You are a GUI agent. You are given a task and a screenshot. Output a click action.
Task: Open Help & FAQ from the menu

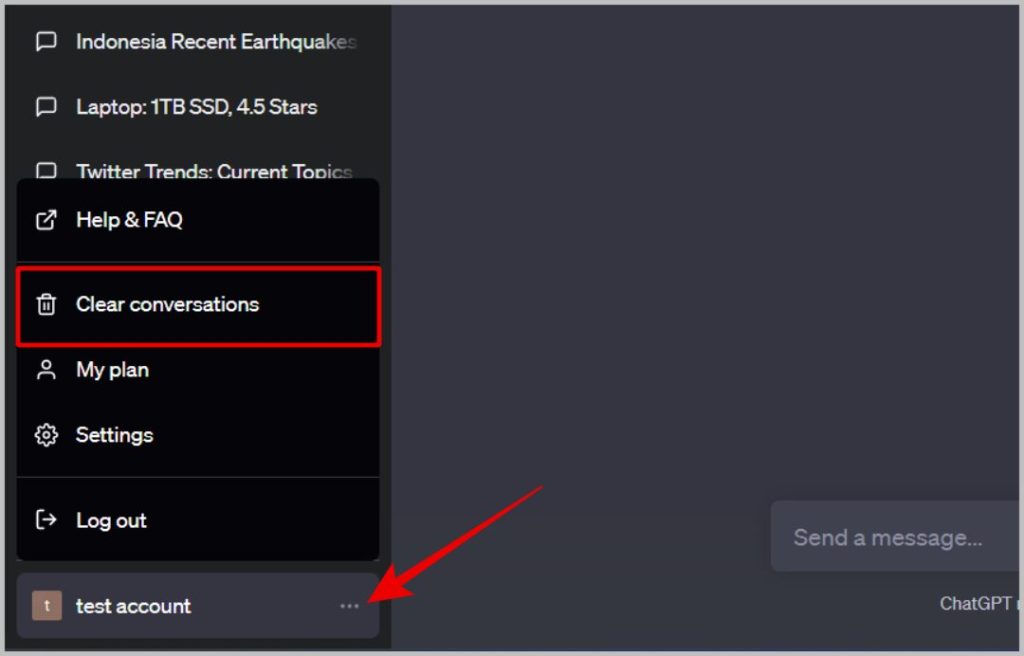(x=198, y=220)
